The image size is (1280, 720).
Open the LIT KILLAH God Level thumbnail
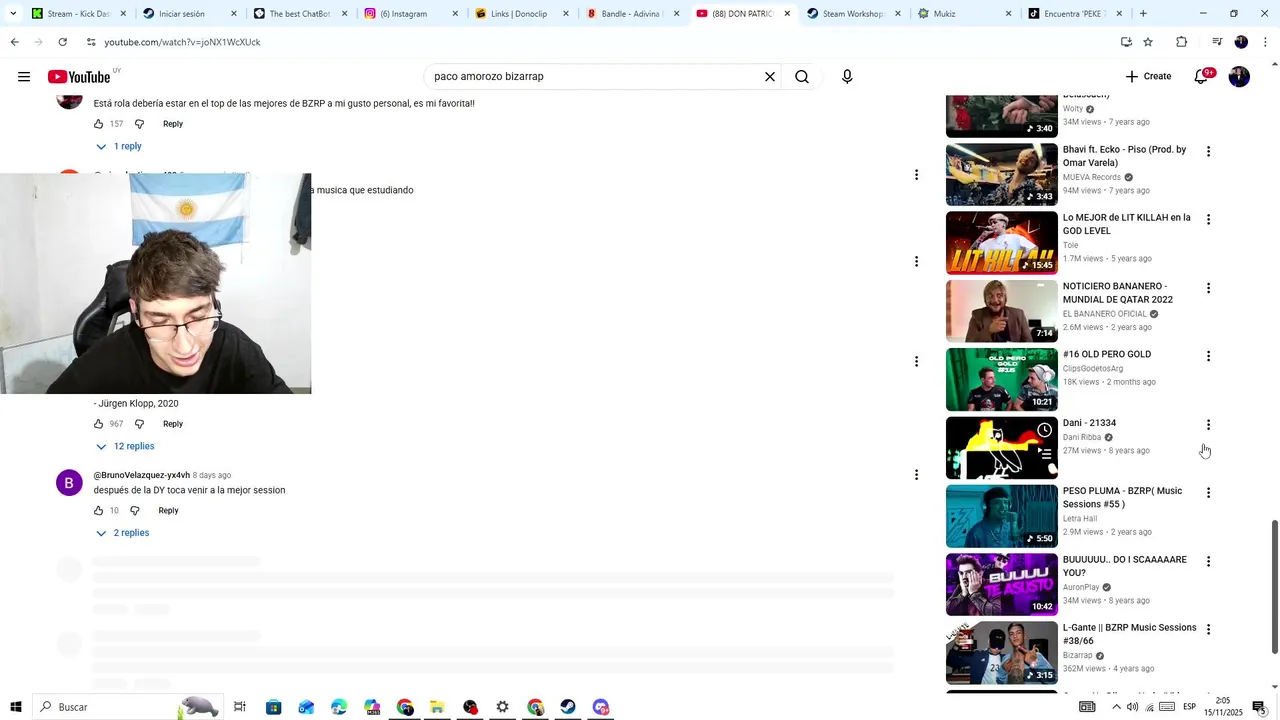1001,242
